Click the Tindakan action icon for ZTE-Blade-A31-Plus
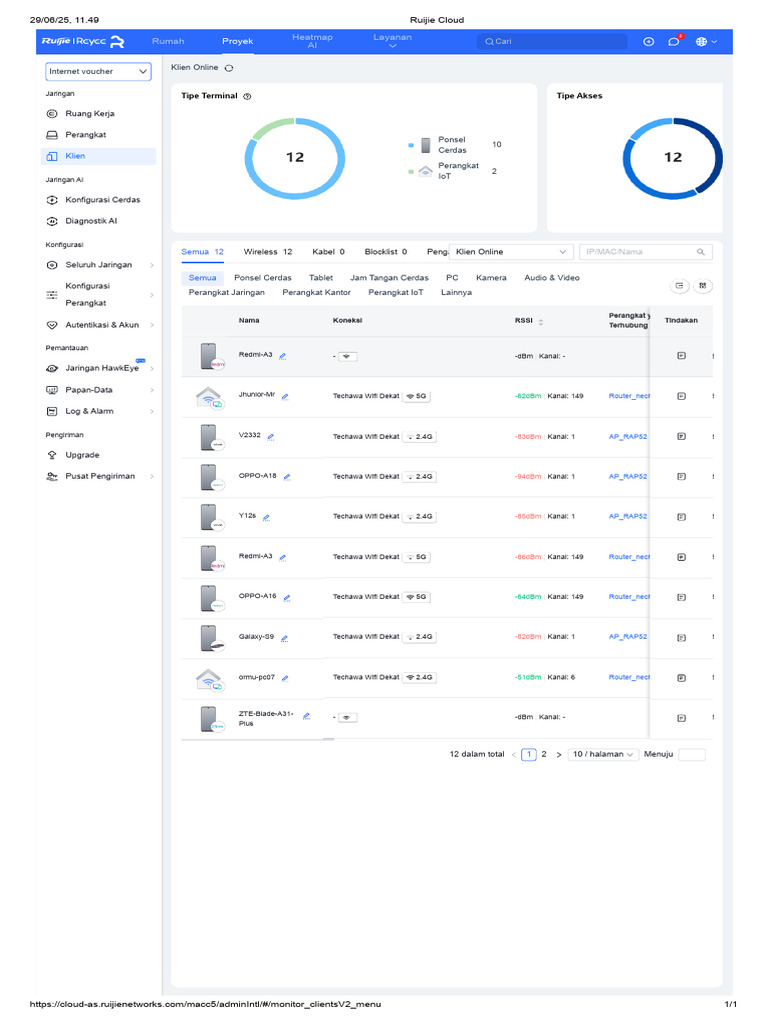The width and height of the screenshot is (768, 1024). (x=681, y=718)
